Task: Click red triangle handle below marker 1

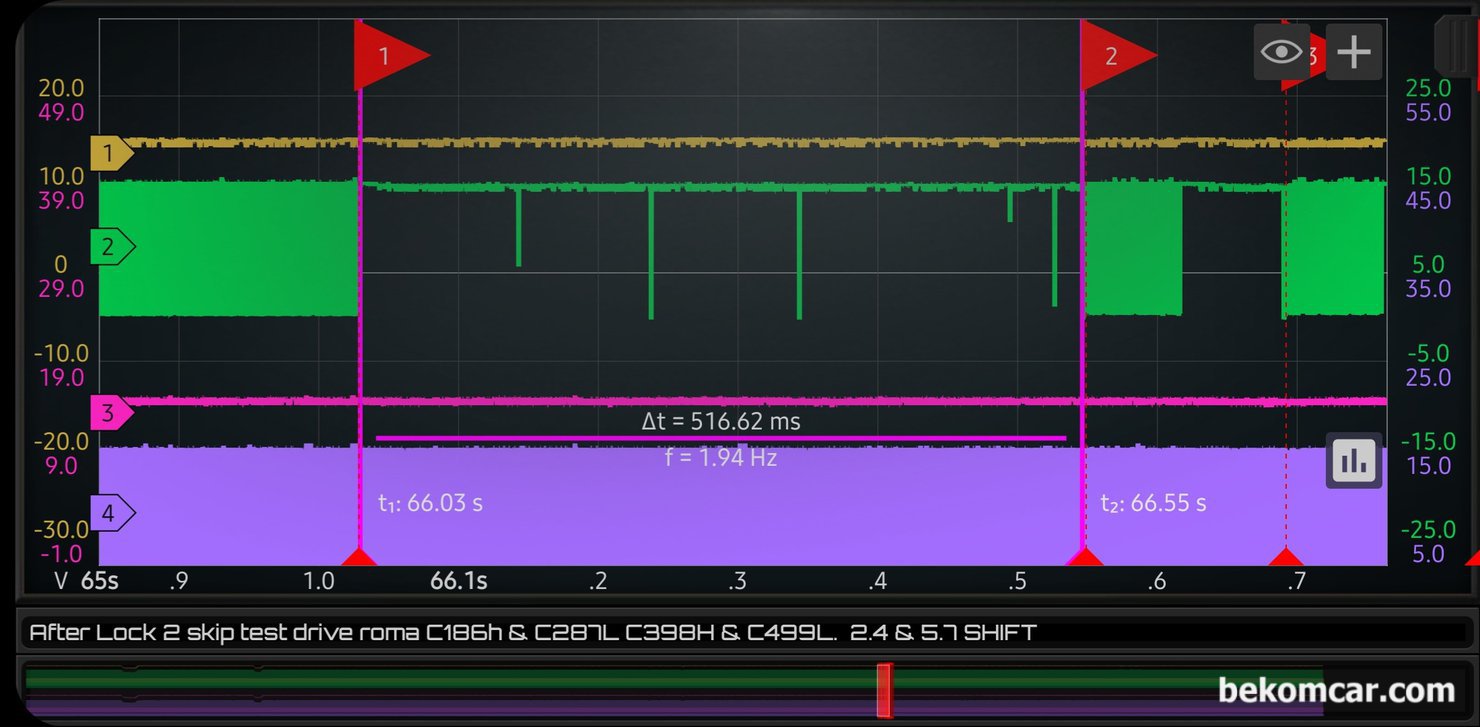Action: tap(360, 557)
